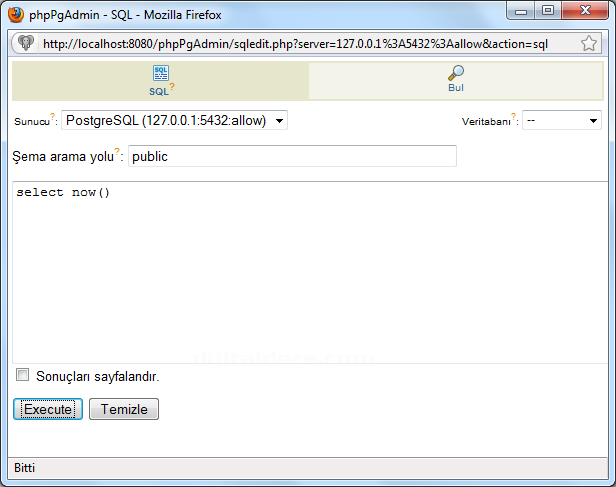Click the Firefox logo in title bar
Image resolution: width=616 pixels, height=487 pixels.
point(16,15)
